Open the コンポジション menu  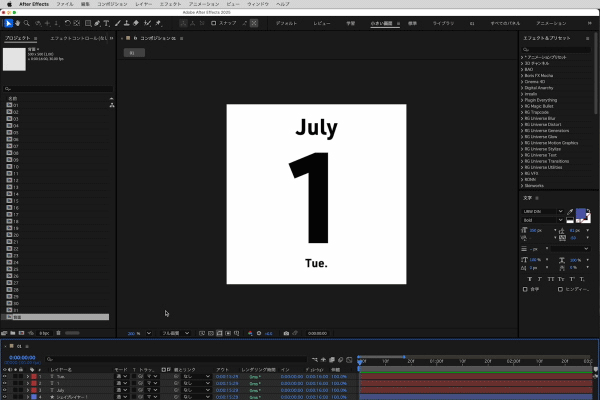[112, 4]
